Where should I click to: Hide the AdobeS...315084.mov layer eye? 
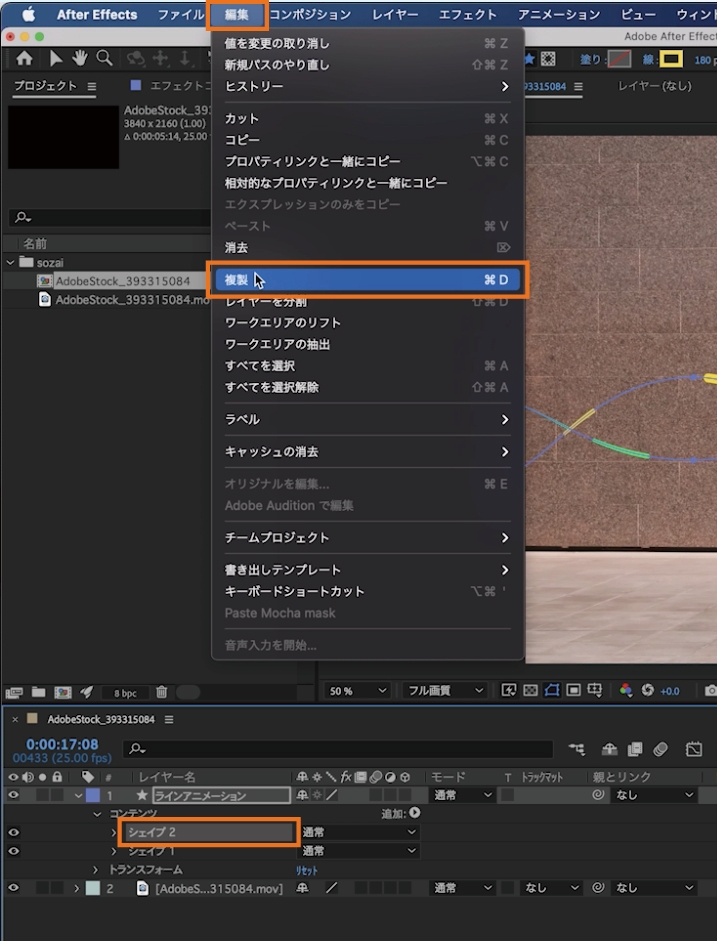pyautogui.click(x=13, y=888)
